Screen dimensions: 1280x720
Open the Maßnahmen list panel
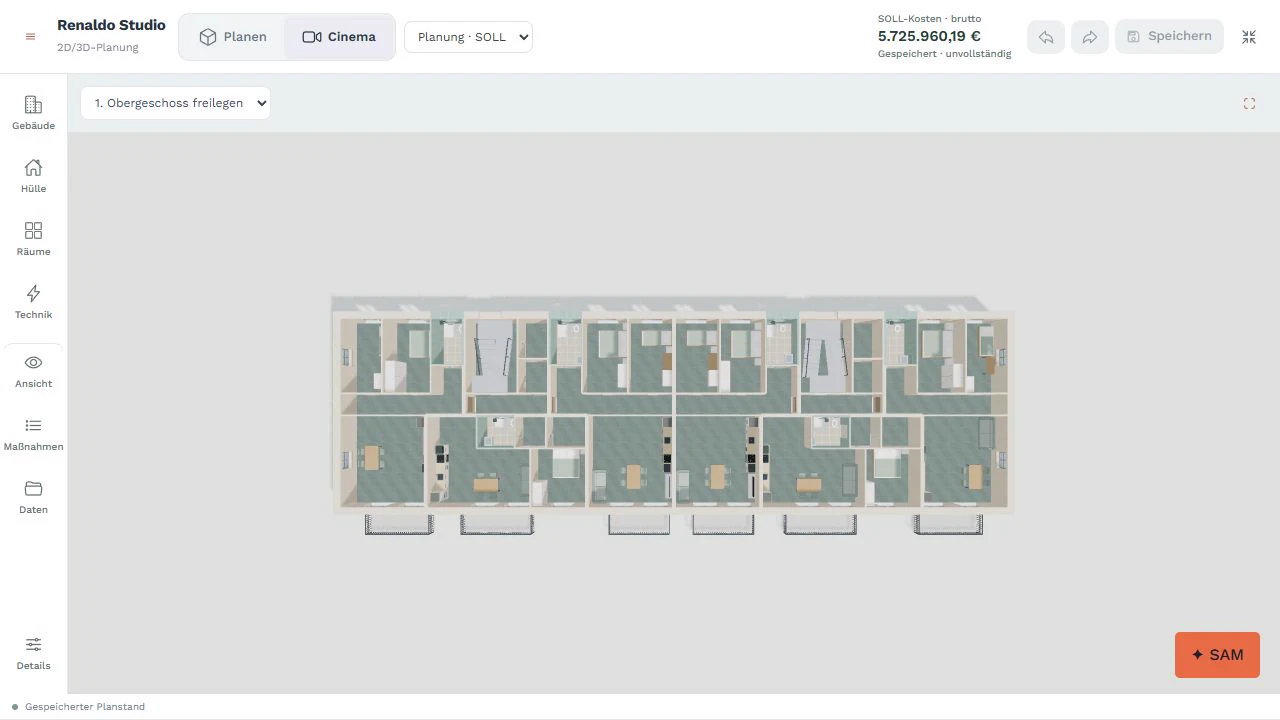point(33,434)
